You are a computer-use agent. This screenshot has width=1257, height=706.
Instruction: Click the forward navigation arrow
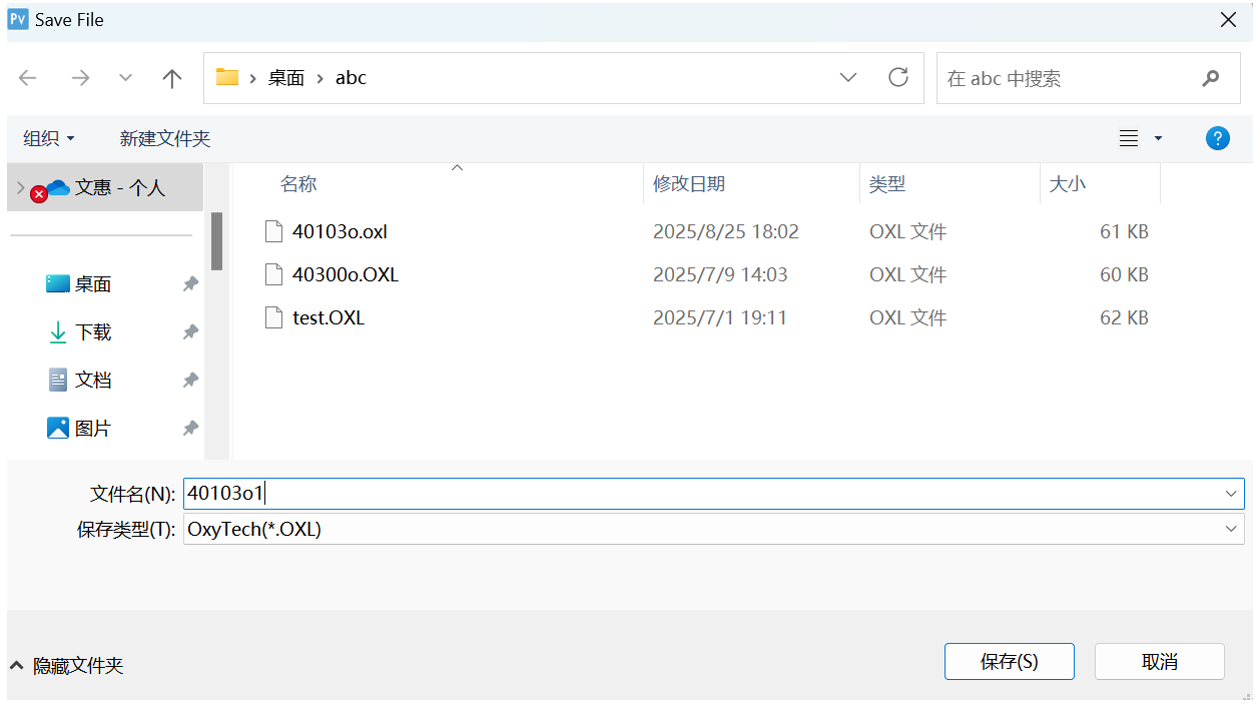pos(80,78)
